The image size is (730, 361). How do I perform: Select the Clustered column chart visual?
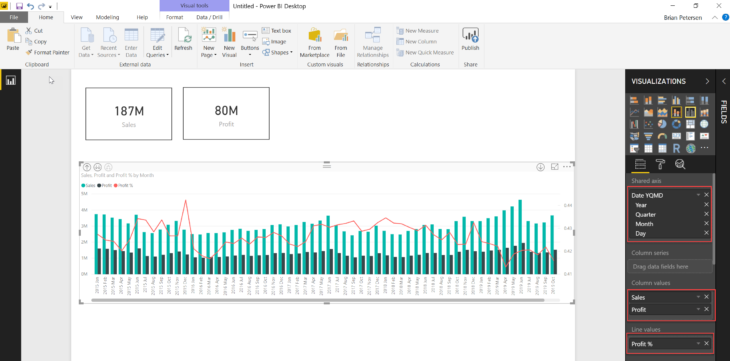coord(676,100)
